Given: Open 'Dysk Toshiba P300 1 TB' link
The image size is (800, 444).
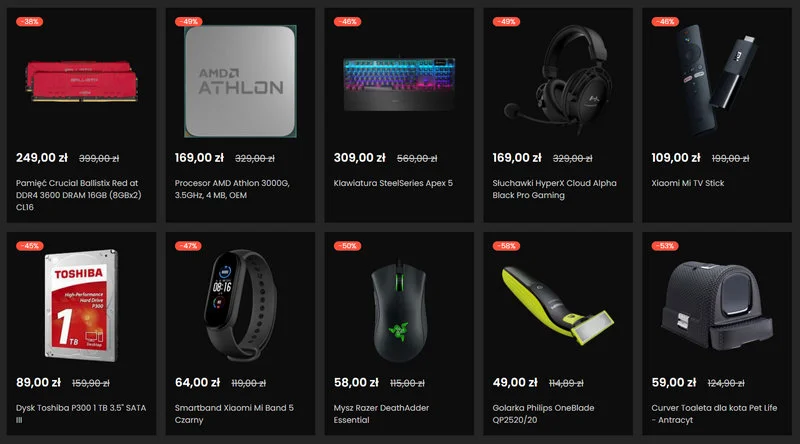Looking at the screenshot, I should coord(81,414).
